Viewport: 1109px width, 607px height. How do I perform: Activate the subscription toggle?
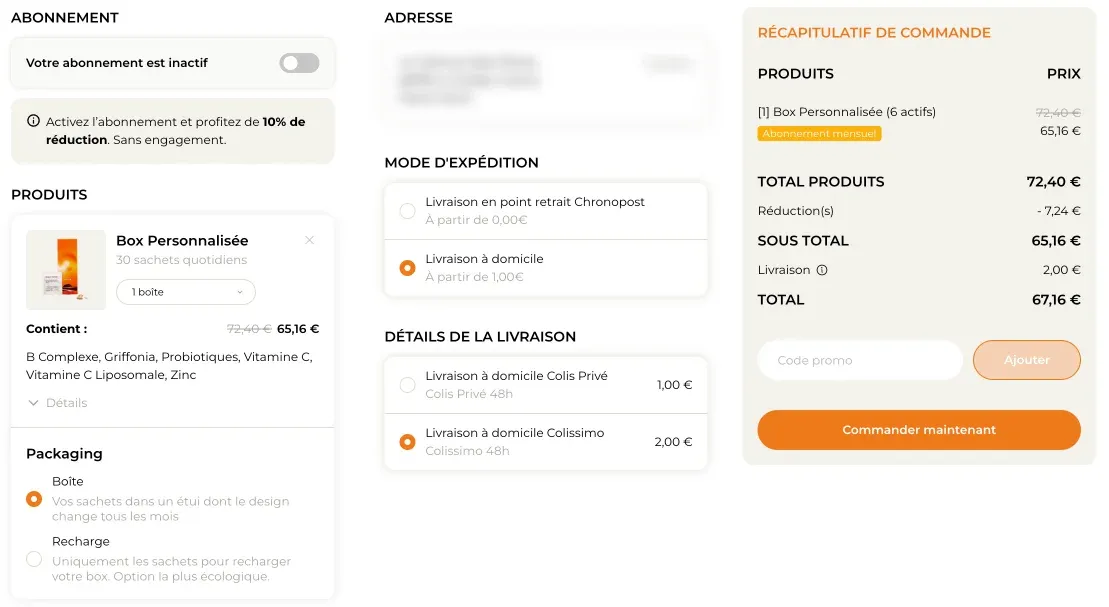(298, 62)
